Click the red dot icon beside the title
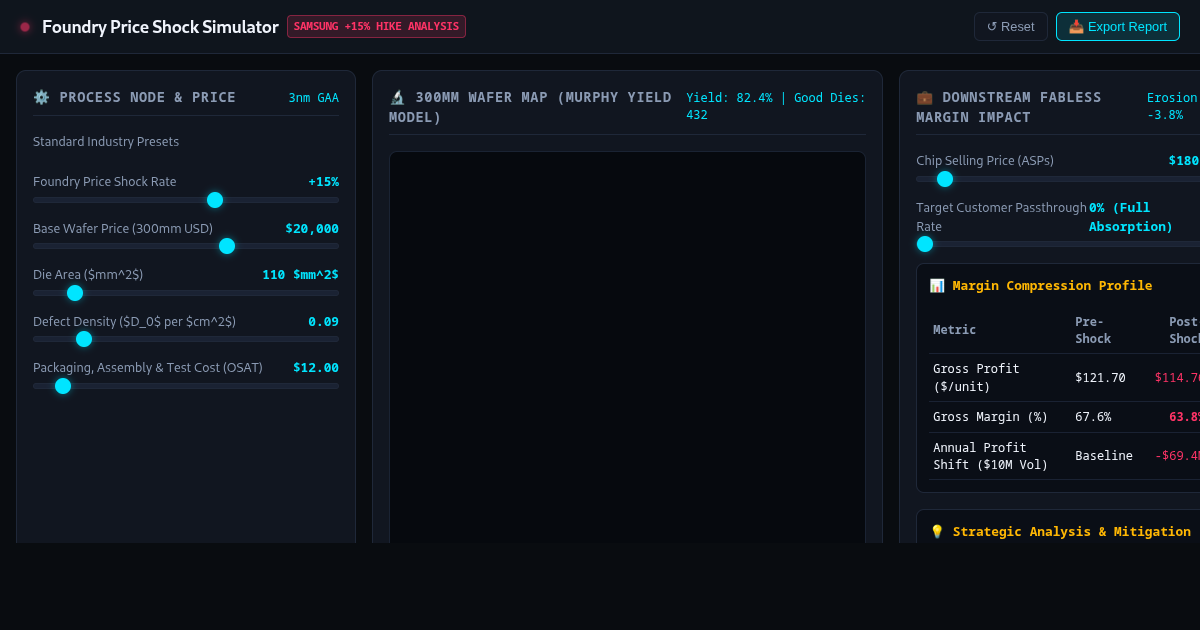 click(x=25, y=27)
